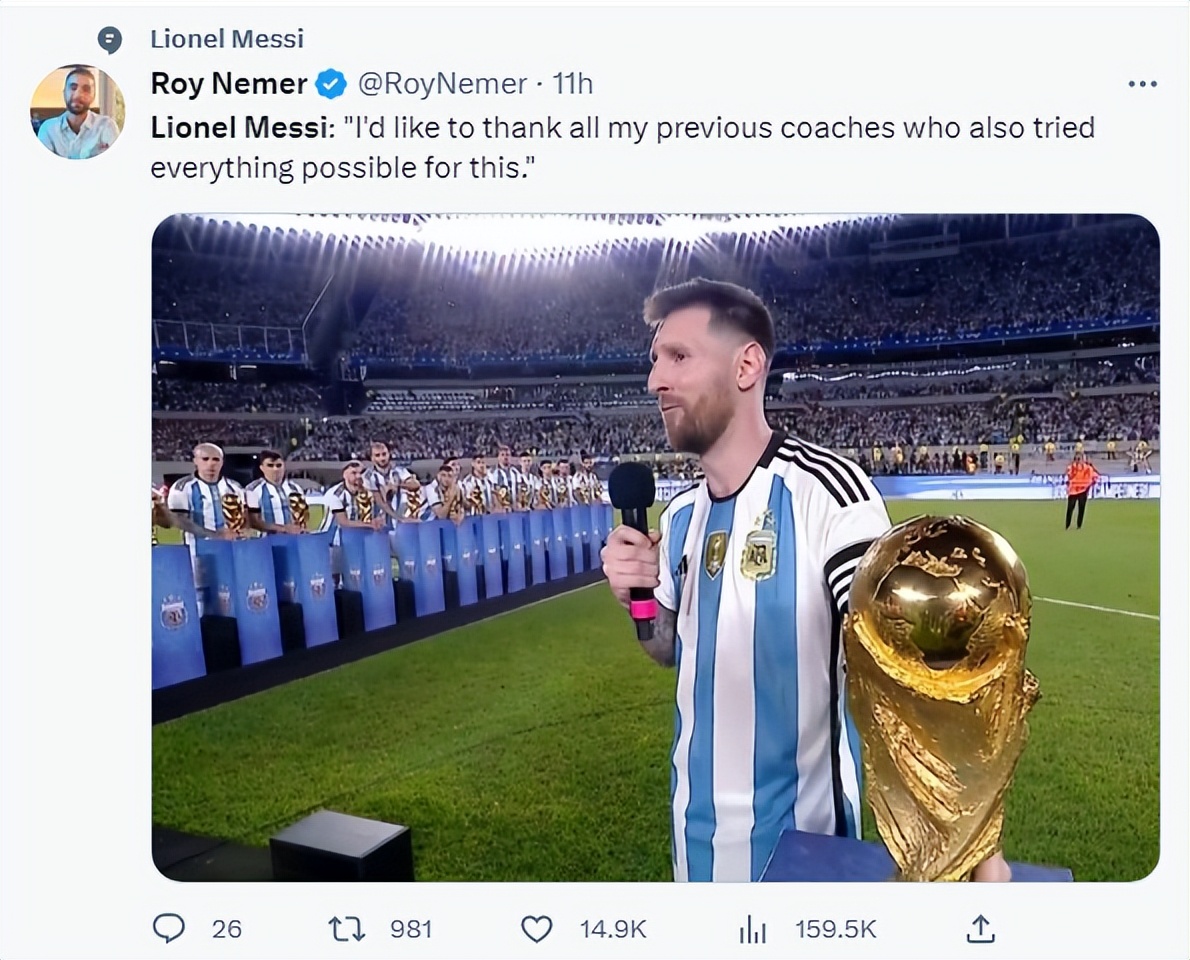The image size is (1190, 960).
Task: Click the 981 retweets count
Action: tap(410, 929)
